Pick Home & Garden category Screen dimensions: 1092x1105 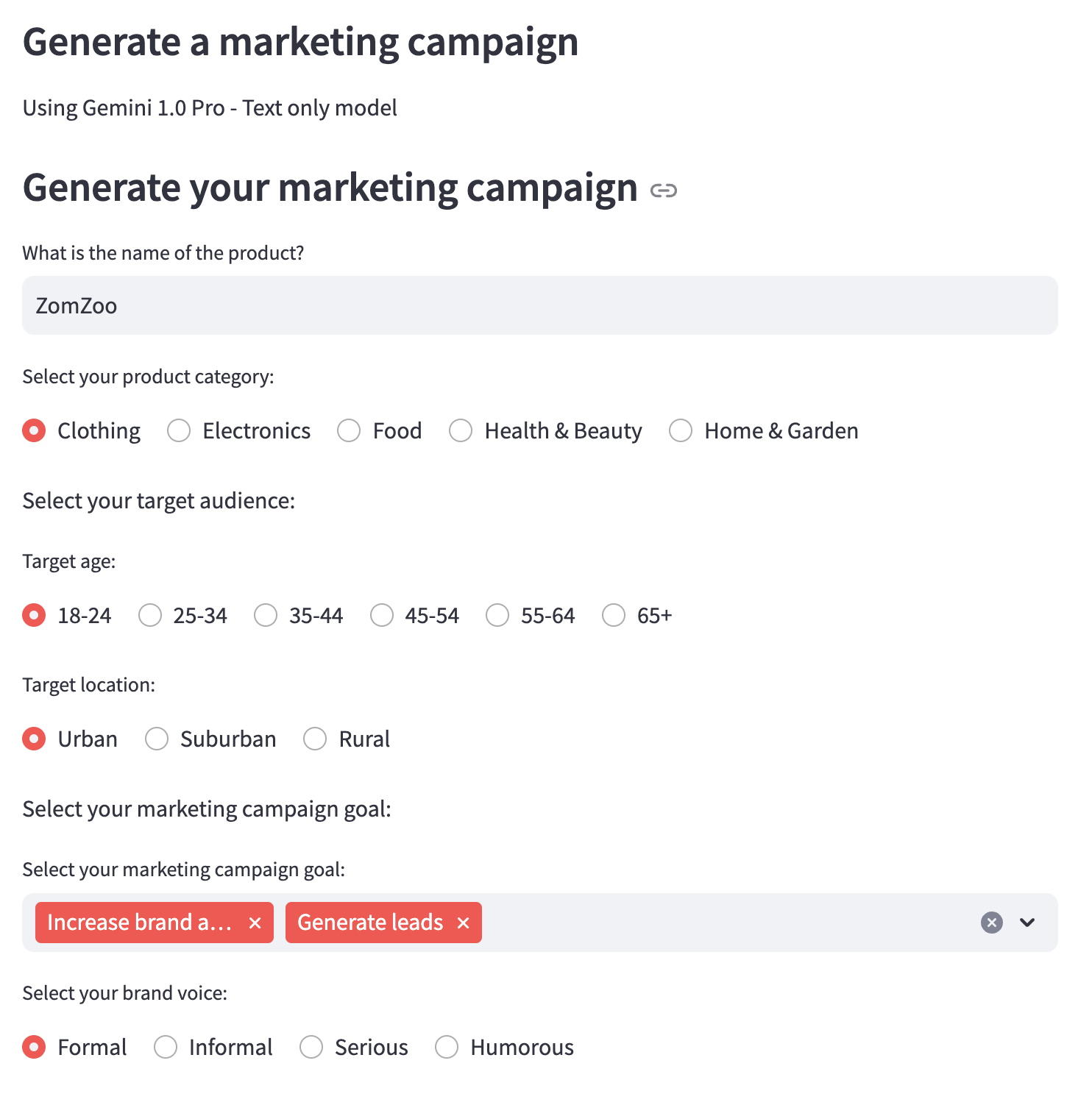point(681,431)
